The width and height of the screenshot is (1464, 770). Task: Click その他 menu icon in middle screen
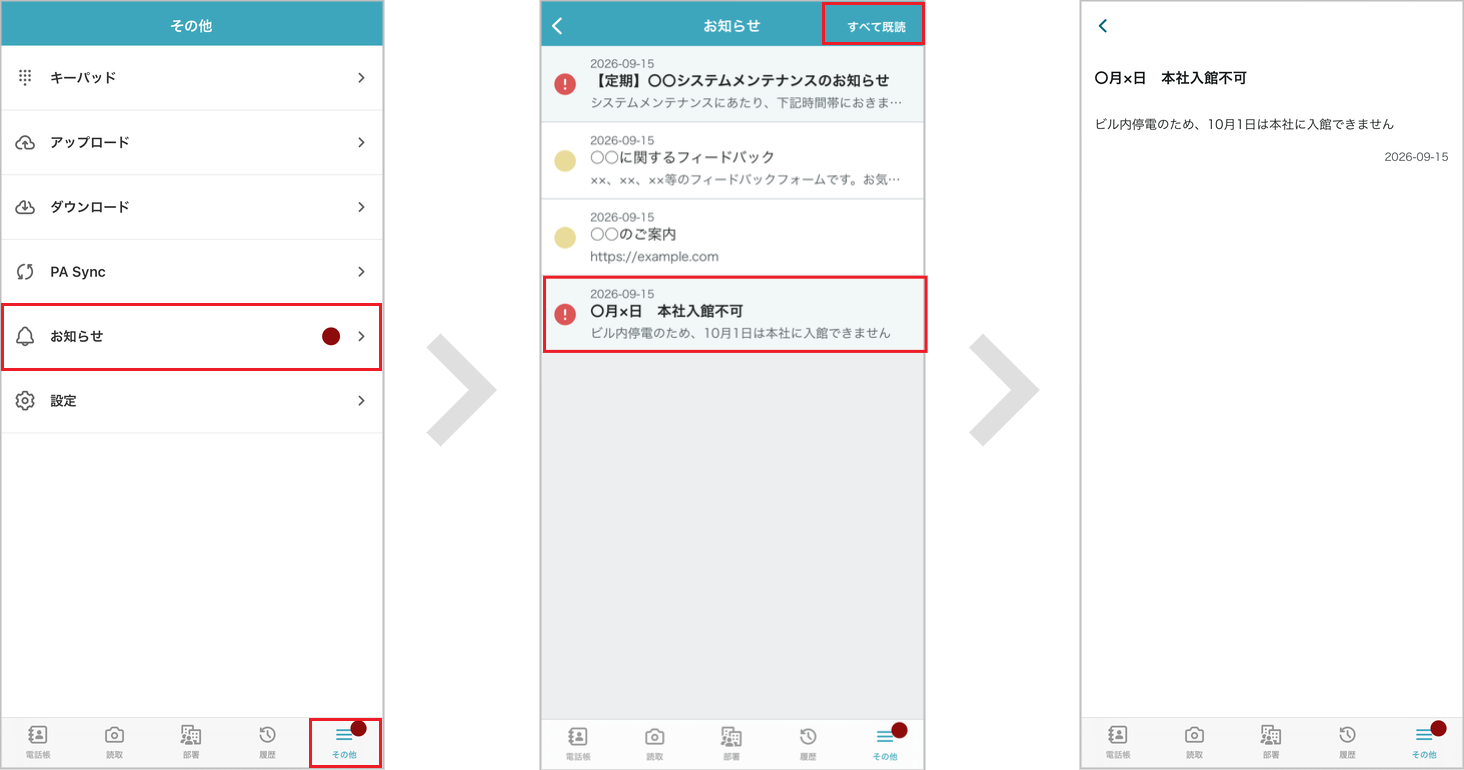(x=884, y=737)
